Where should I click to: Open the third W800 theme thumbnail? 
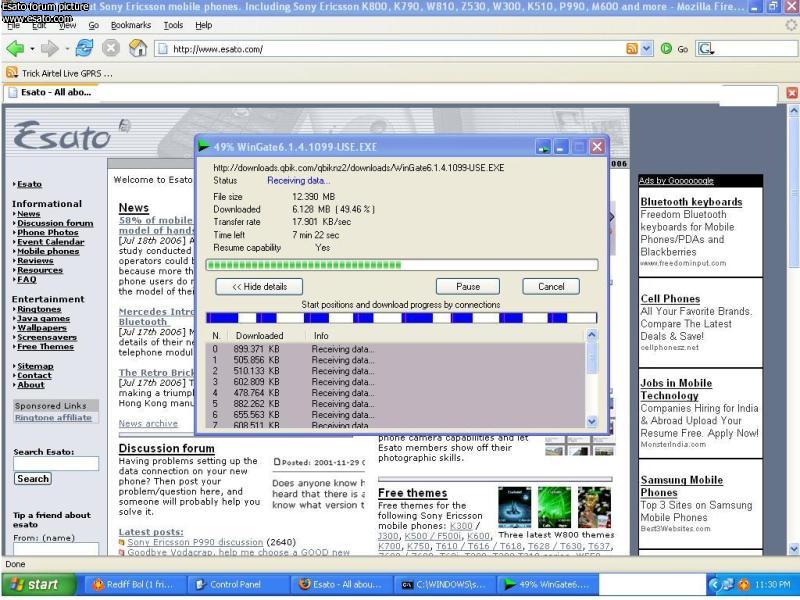(x=594, y=507)
